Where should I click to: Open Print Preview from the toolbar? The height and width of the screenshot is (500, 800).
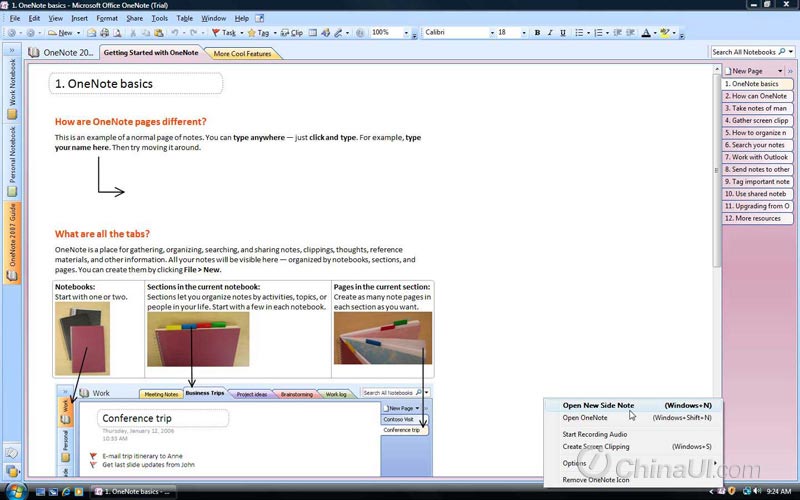117,33
